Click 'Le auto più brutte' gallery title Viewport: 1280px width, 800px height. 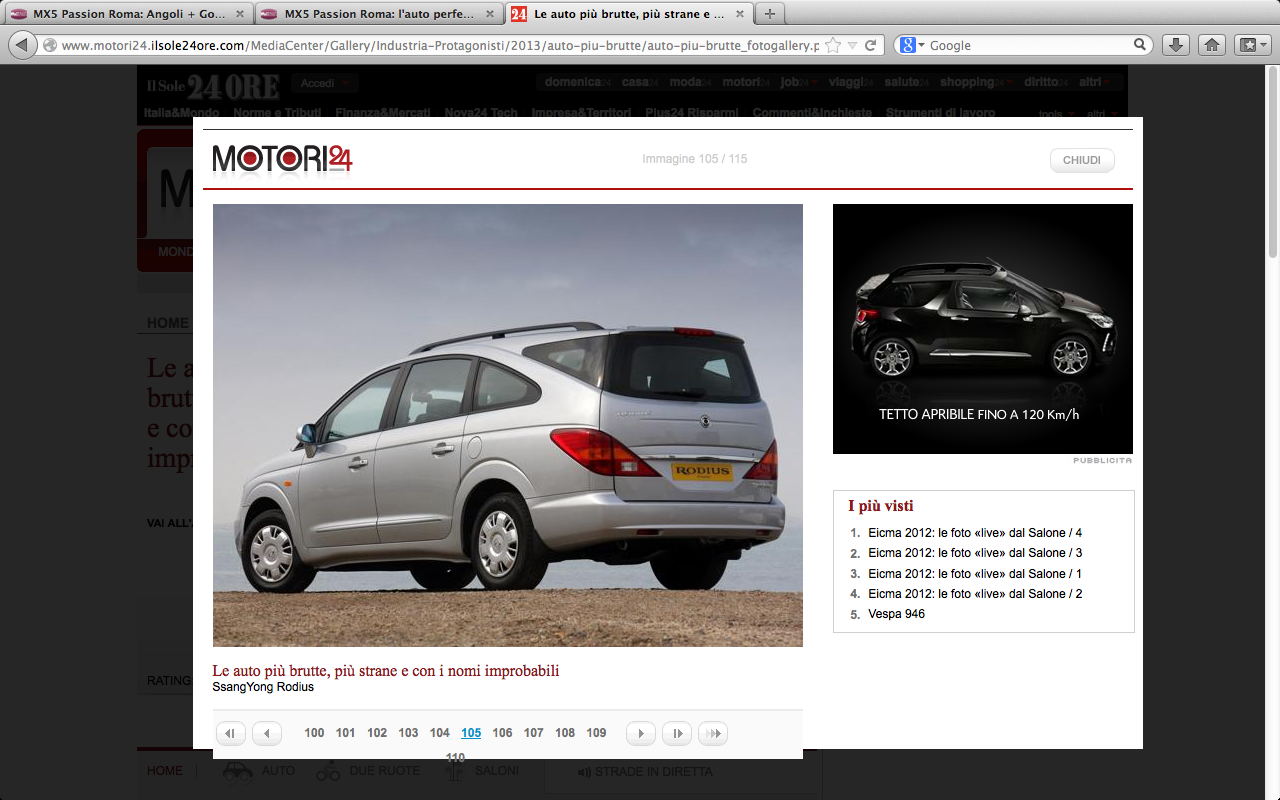[x=386, y=671]
